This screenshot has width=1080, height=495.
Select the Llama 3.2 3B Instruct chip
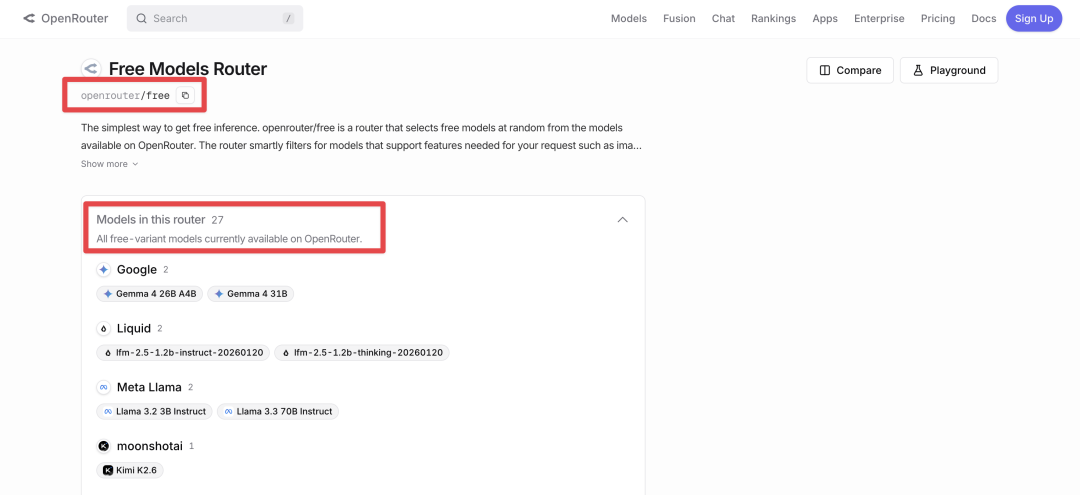coord(154,412)
